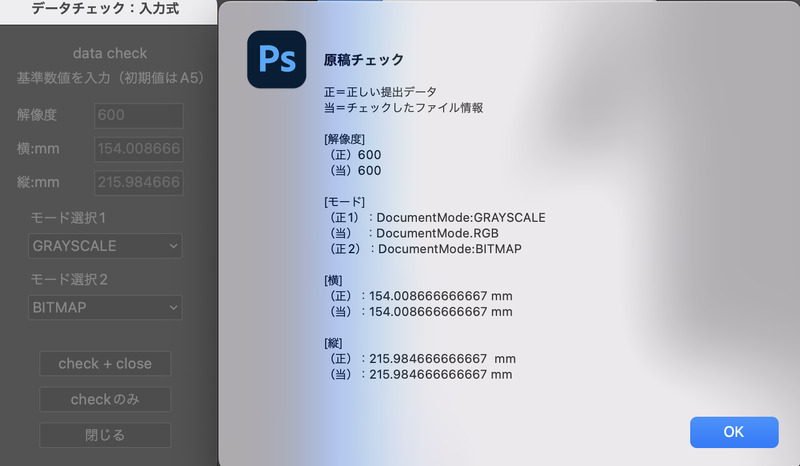Click the Photoshop Ps icon in dialog
This screenshot has width=800, height=466.
coord(277,59)
